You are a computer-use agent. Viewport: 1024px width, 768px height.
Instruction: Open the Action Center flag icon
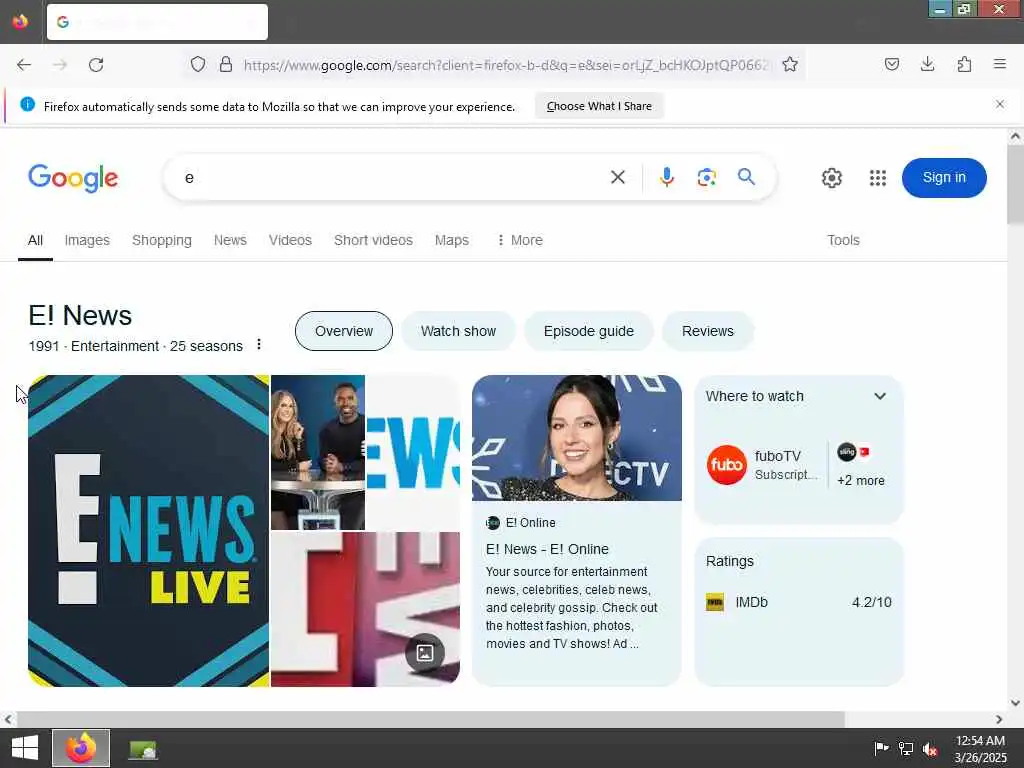[x=881, y=748]
